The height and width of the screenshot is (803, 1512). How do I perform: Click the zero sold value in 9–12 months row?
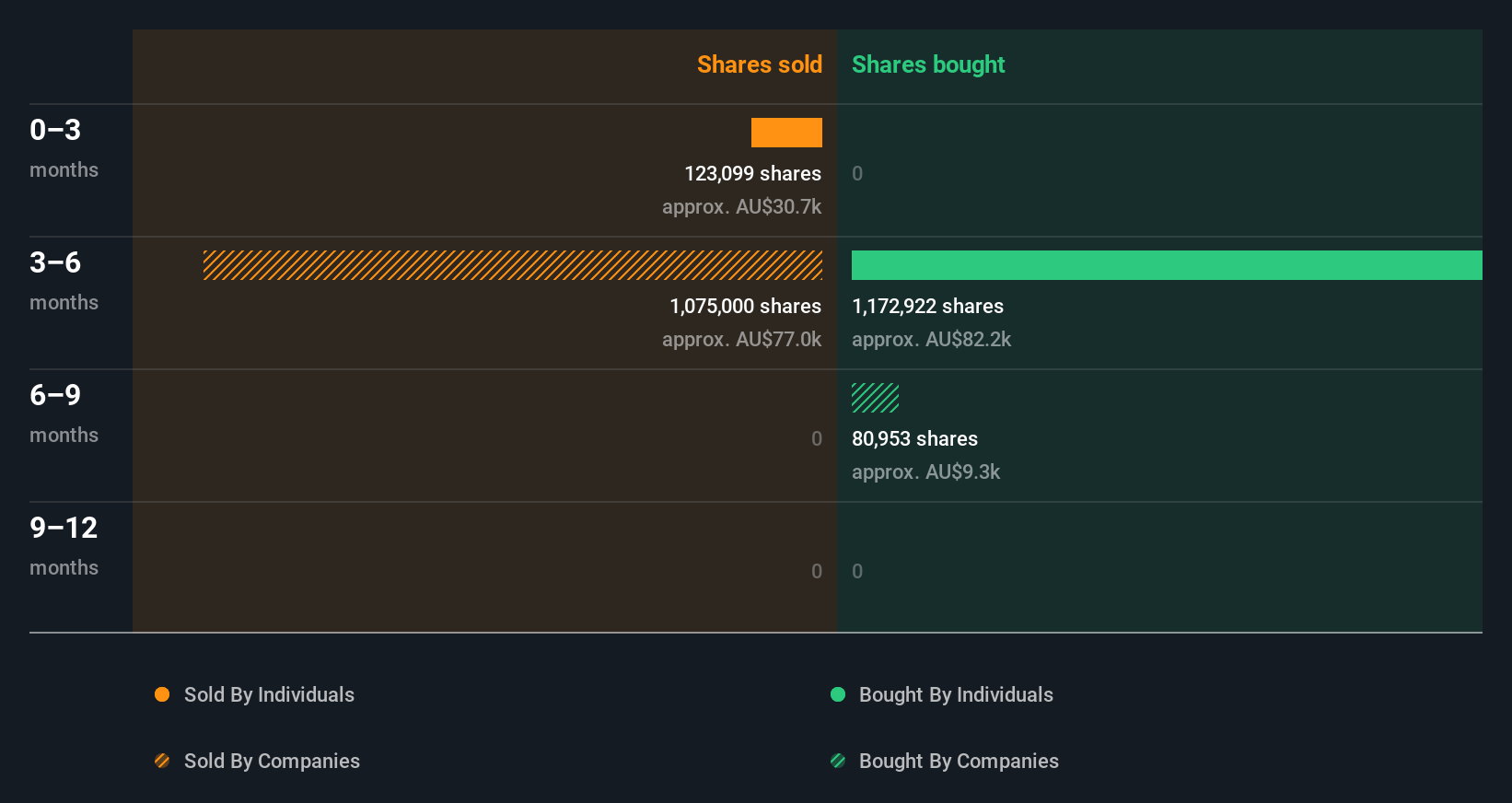[x=817, y=571]
